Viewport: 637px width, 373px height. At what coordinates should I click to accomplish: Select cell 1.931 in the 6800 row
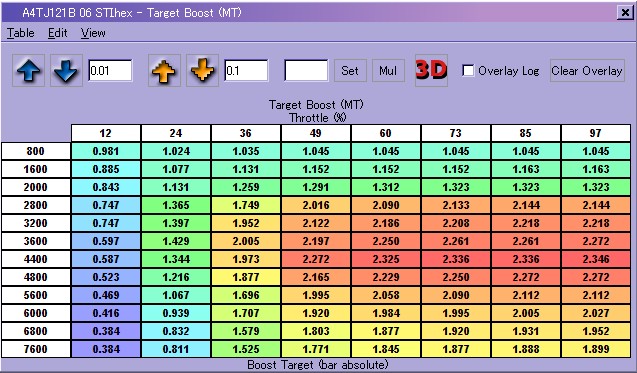tap(526, 331)
